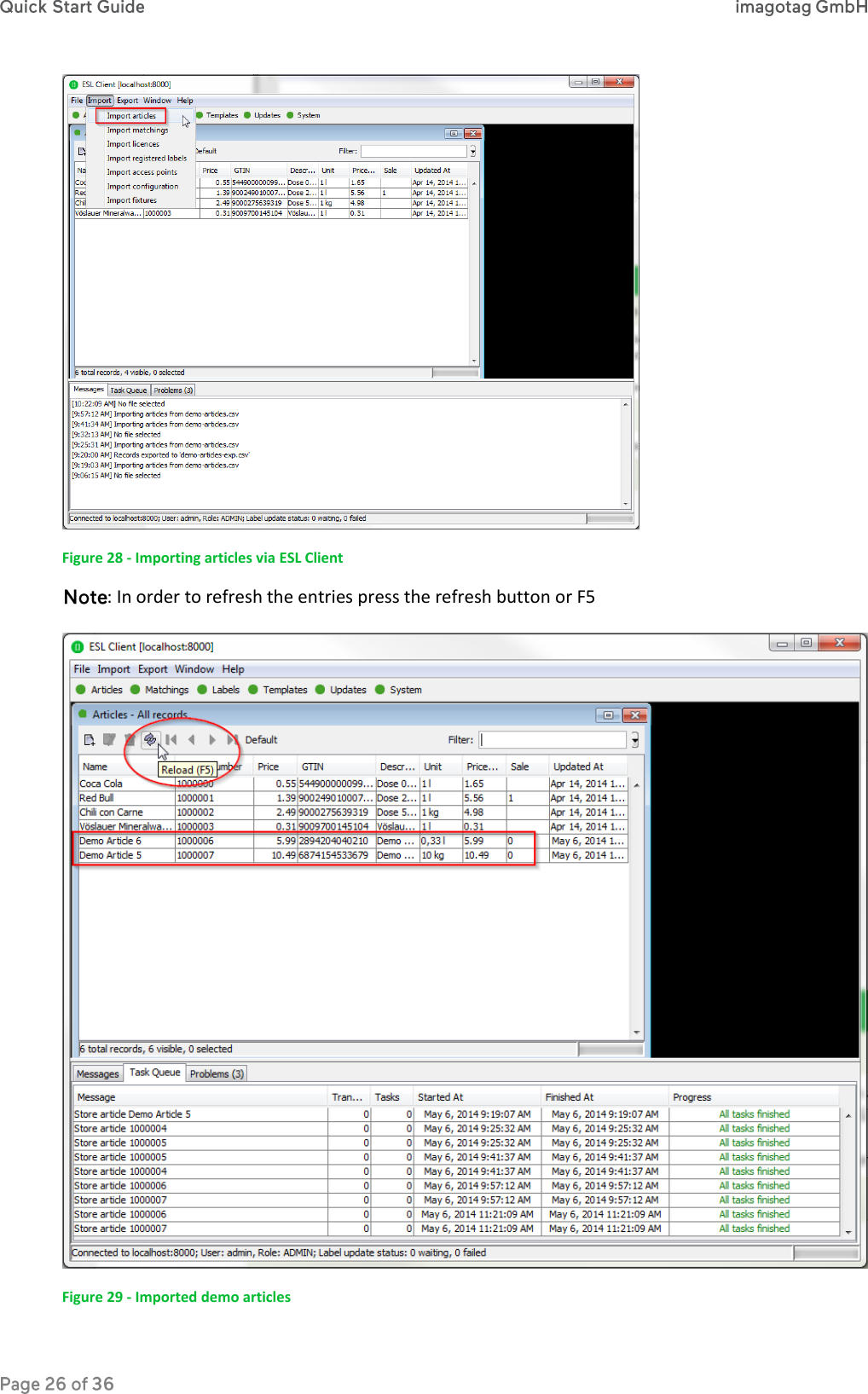Open Export menu in lower ESL Client
868x1394 pixels.
point(153,669)
